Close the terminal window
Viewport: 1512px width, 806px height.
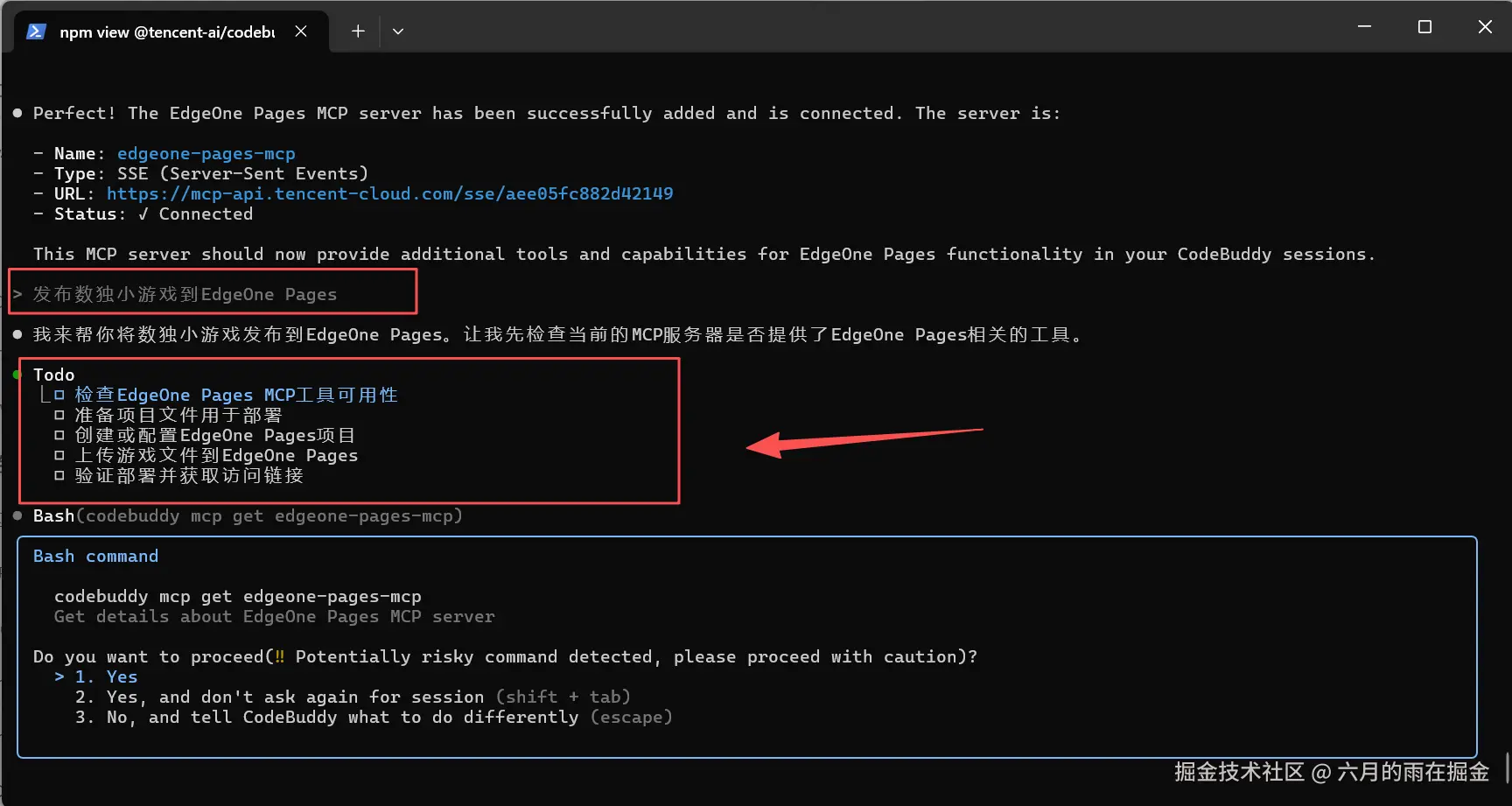(x=1485, y=27)
